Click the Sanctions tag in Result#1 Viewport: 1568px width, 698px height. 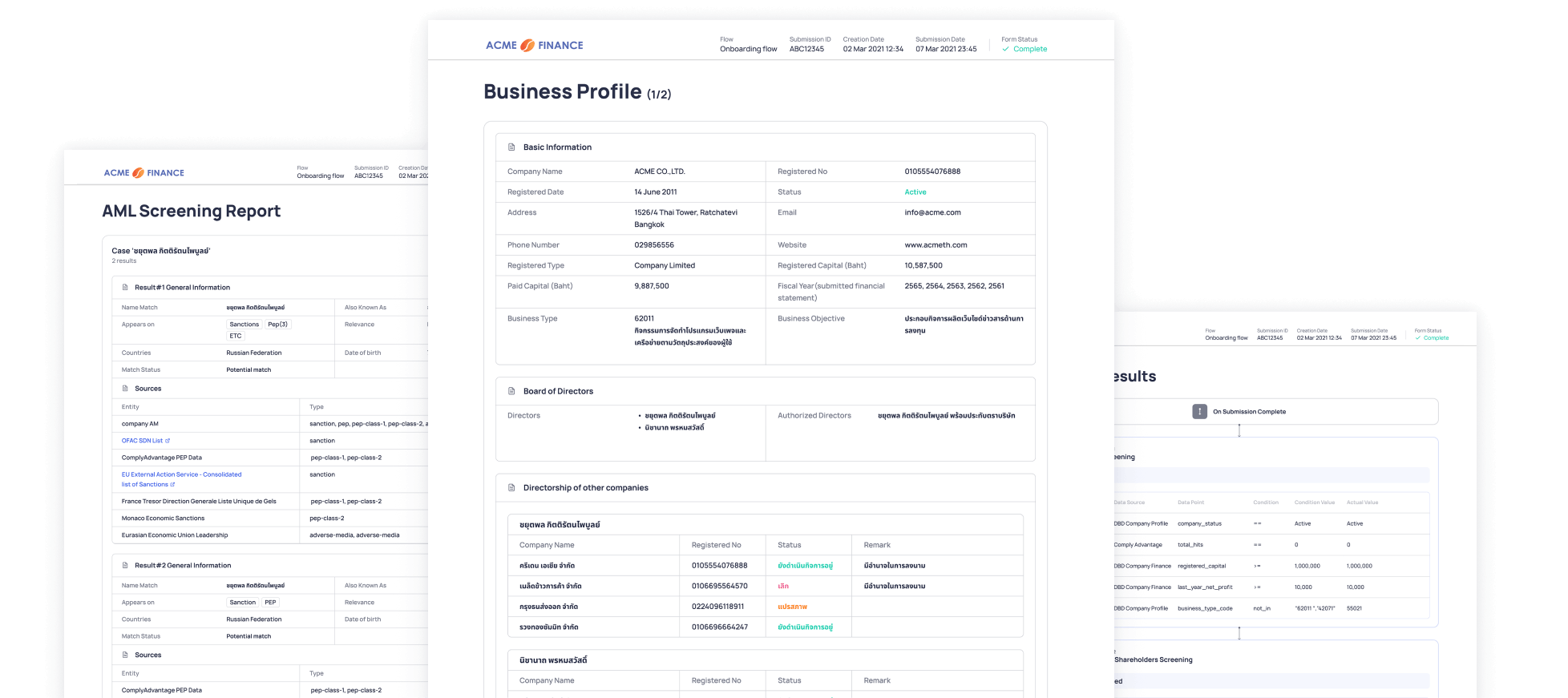(244, 325)
